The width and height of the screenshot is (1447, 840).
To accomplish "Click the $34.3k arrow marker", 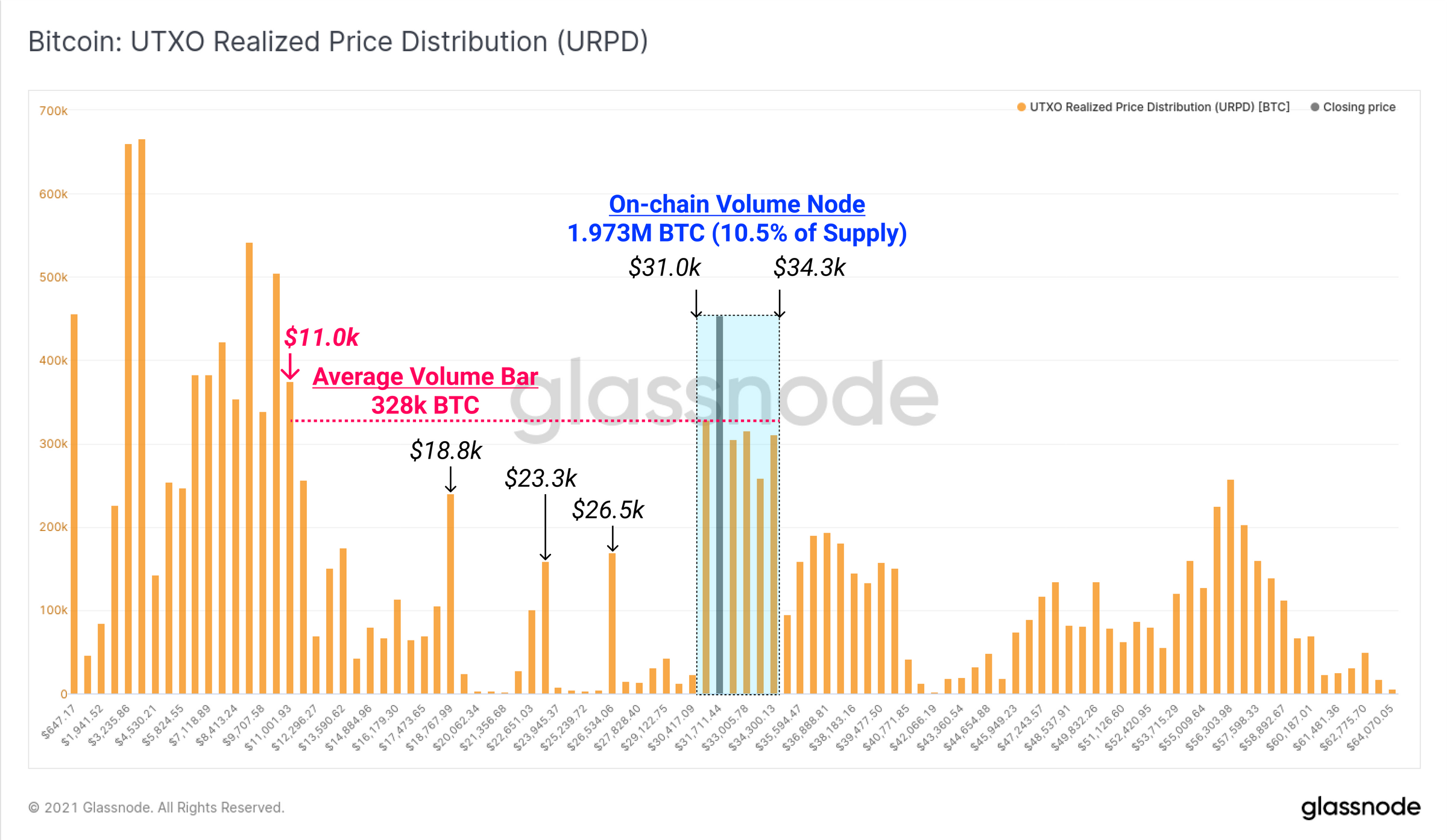I will point(780,304).
